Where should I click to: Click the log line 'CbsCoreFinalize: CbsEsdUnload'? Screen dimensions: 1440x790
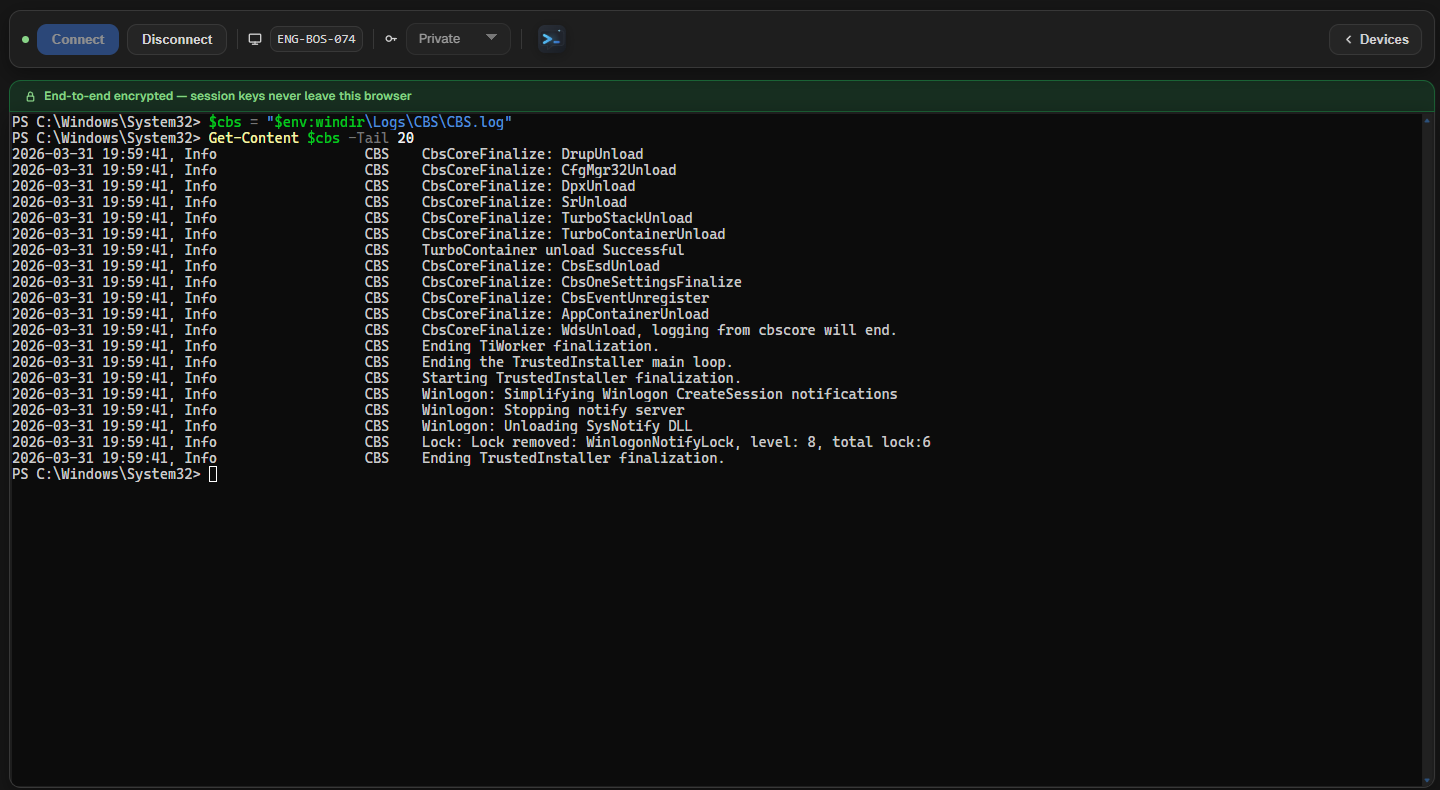pos(336,266)
